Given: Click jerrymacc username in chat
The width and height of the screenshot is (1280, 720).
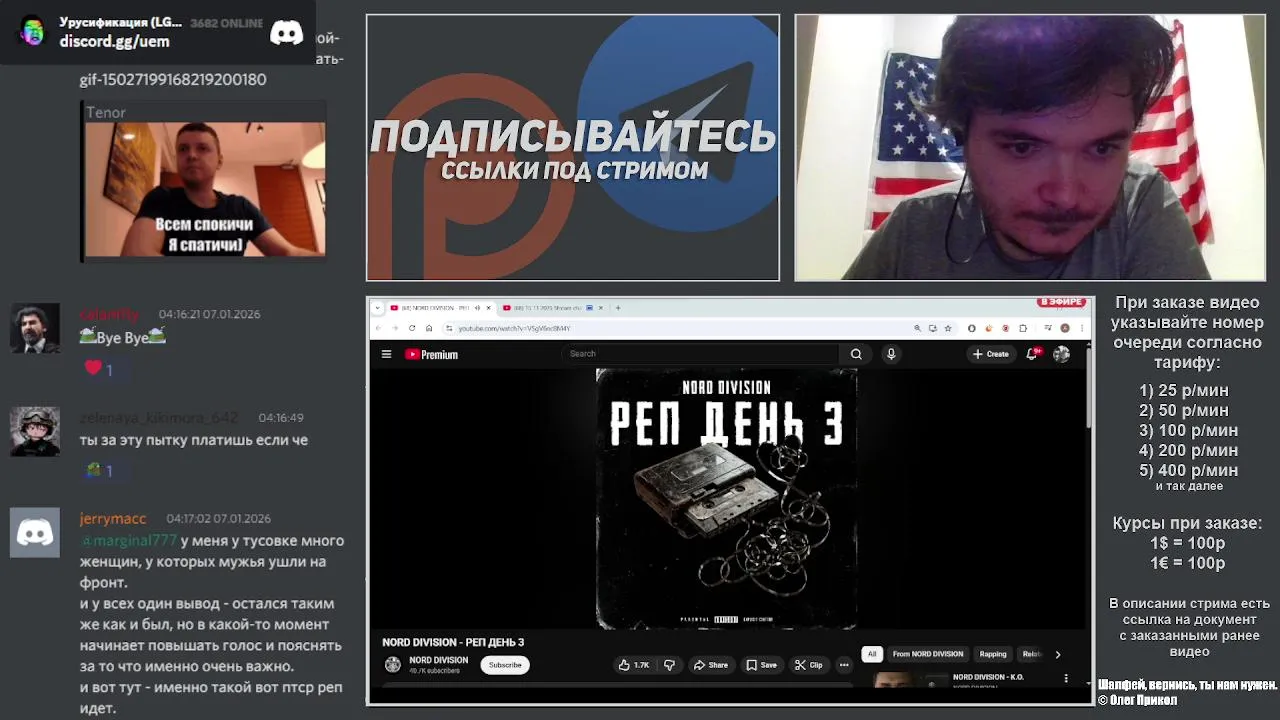Looking at the screenshot, I should (113, 518).
